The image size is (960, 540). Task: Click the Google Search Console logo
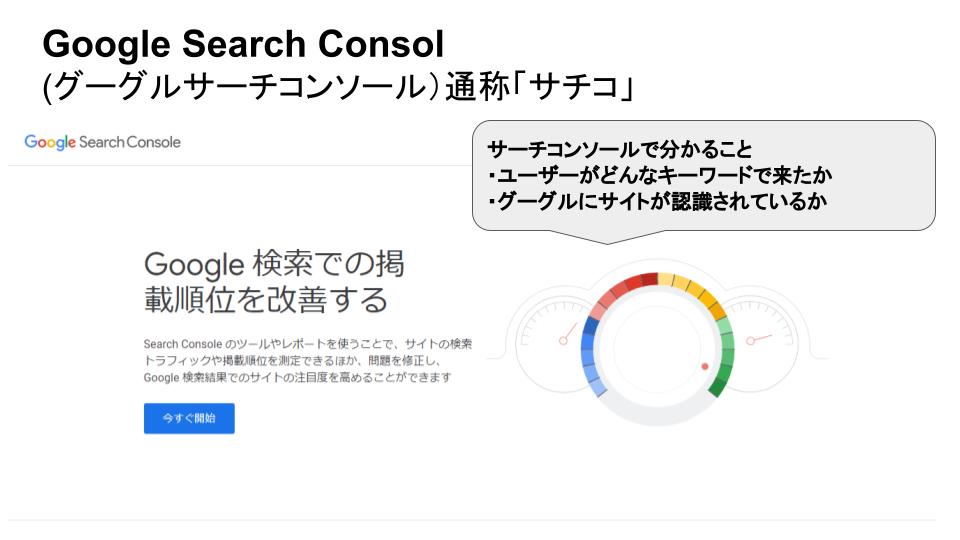[102, 142]
